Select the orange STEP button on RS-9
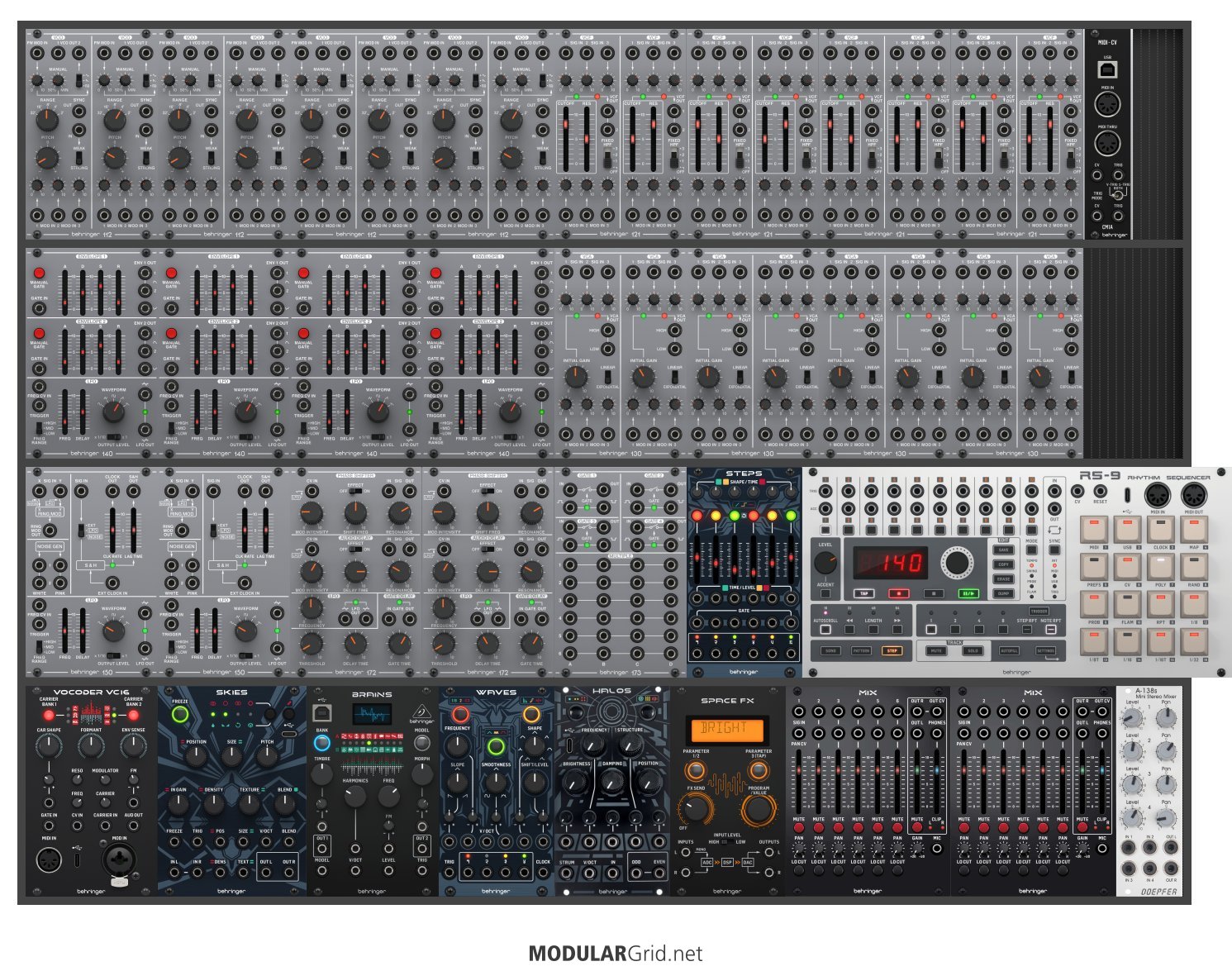Screen dimensions: 1232x971 892,651
